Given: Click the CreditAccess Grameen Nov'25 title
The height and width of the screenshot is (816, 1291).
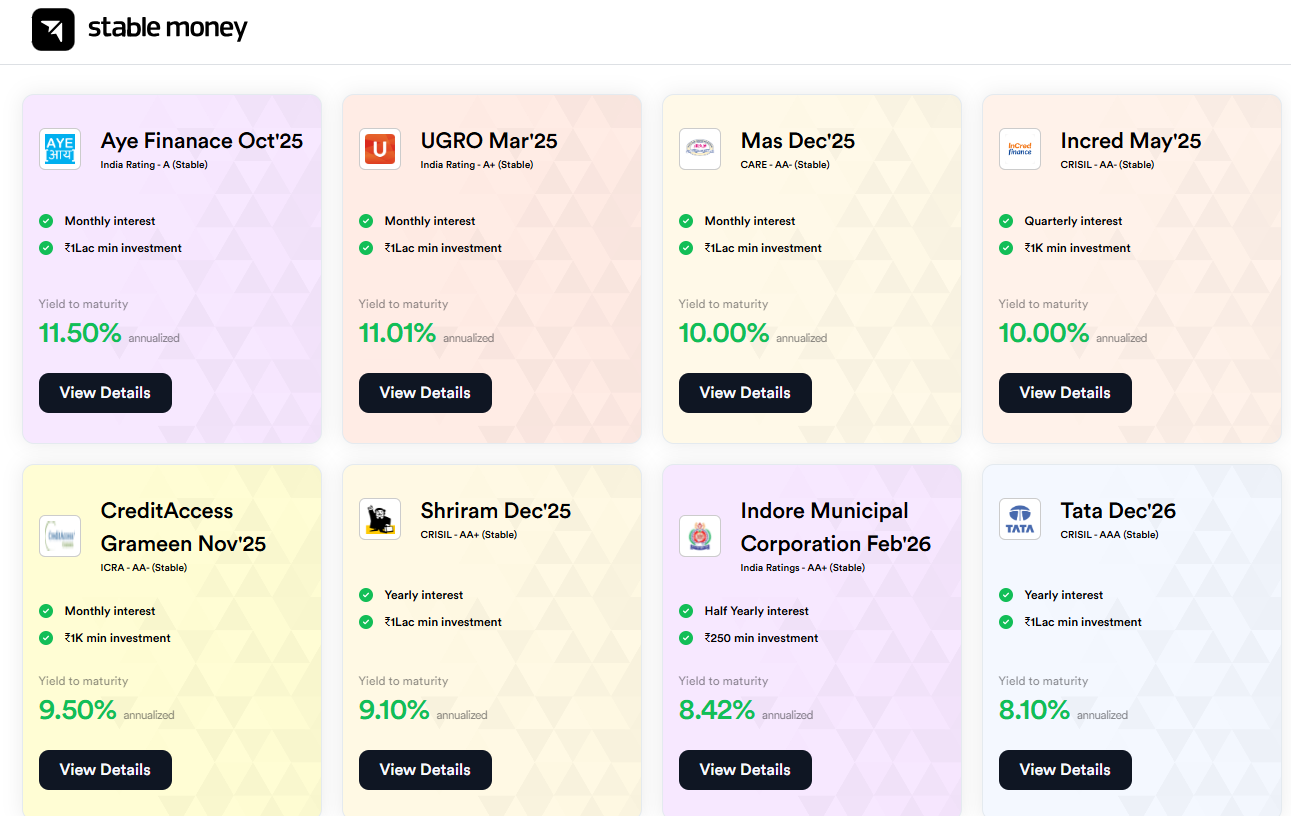Looking at the screenshot, I should pos(184,527).
